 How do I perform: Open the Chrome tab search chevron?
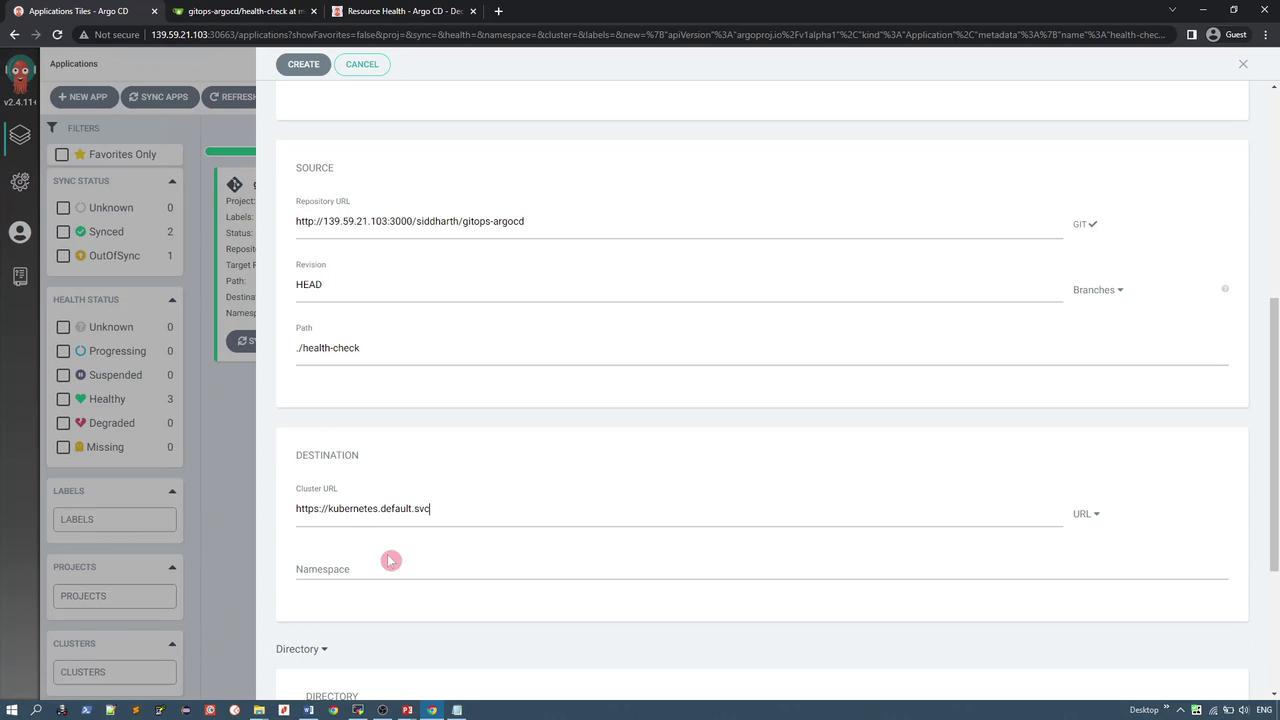[1173, 10]
